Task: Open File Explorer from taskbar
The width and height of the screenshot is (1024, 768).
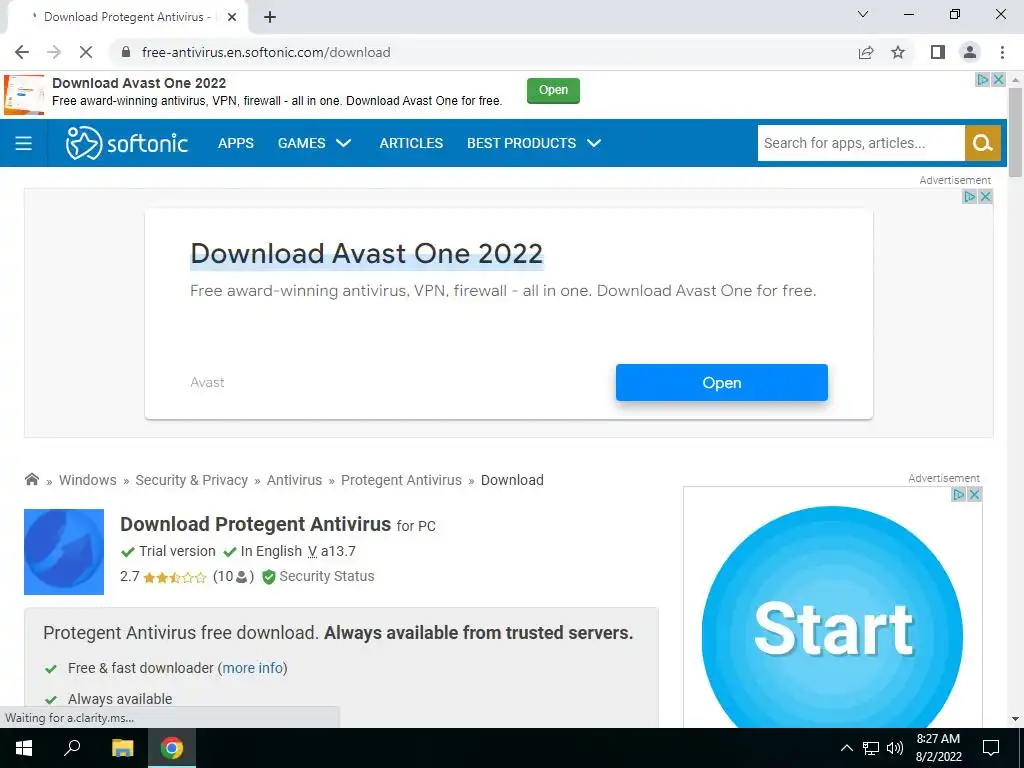Action: [x=122, y=748]
